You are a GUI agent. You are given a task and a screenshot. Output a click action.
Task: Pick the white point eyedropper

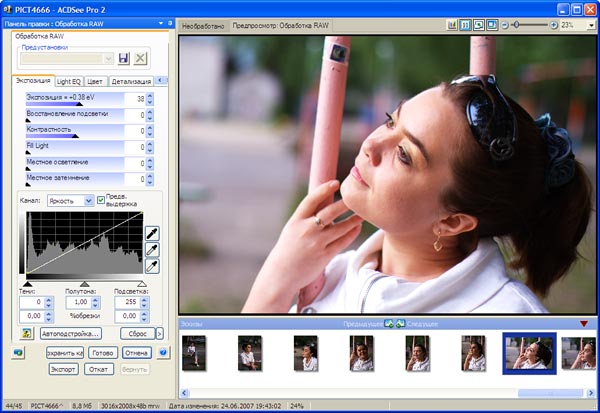[x=152, y=266]
